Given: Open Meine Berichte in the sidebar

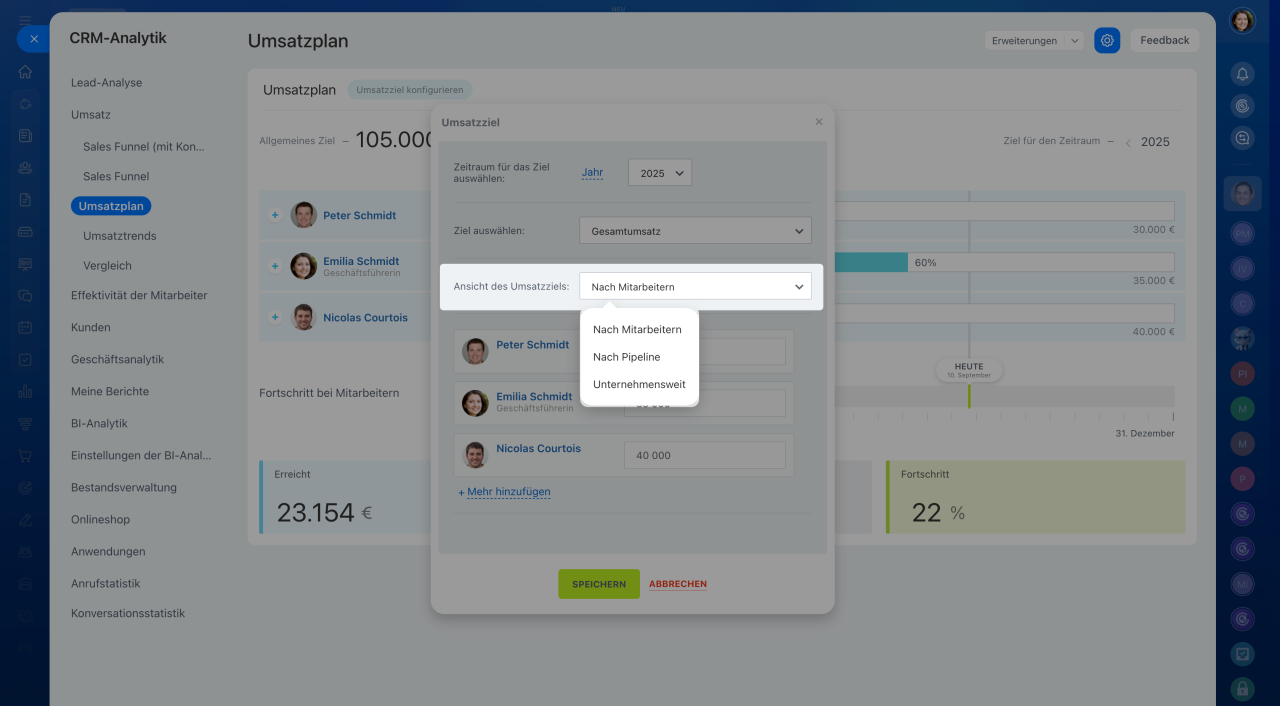Looking at the screenshot, I should 110,391.
